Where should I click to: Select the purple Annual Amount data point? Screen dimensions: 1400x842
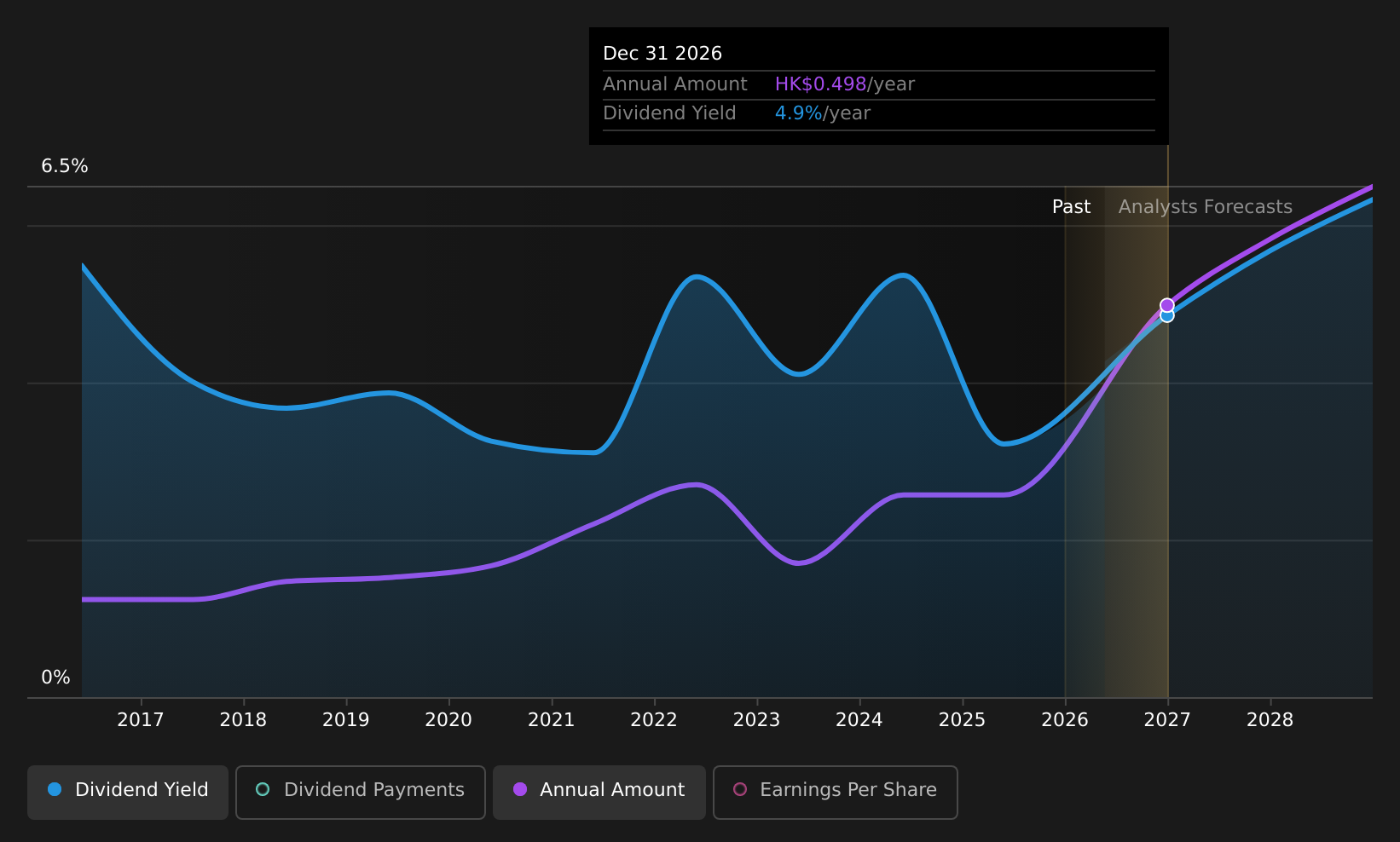[1167, 305]
